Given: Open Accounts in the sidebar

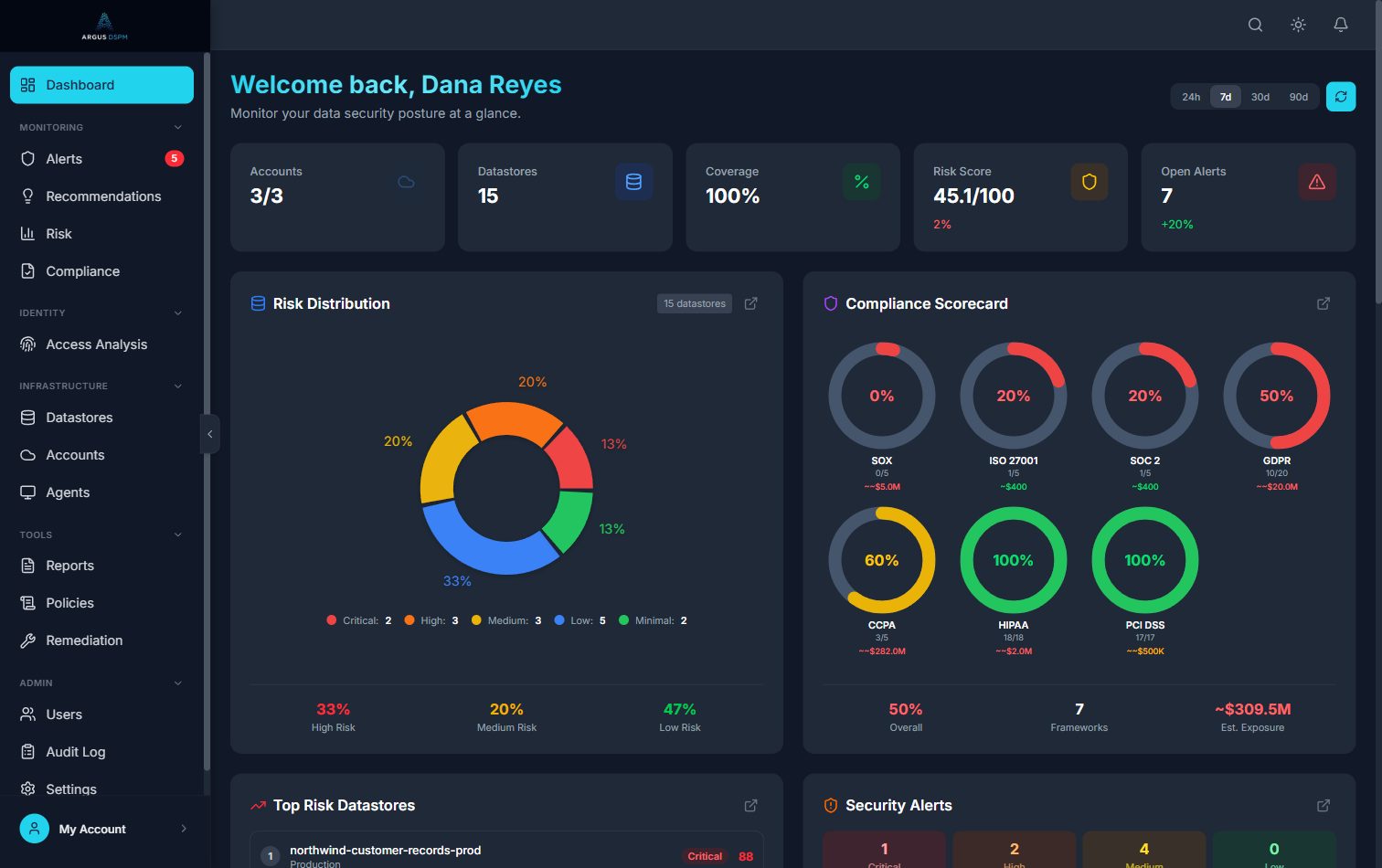Looking at the screenshot, I should tap(101, 455).
